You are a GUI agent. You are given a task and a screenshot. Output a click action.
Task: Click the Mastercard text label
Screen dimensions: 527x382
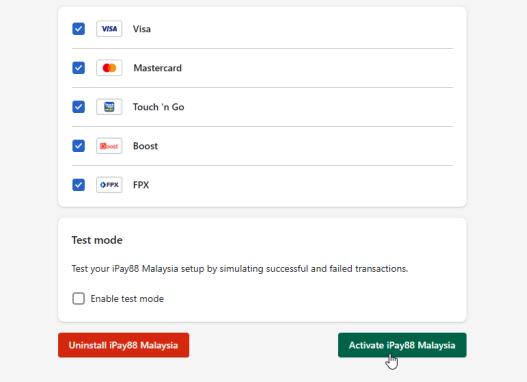coord(157,68)
